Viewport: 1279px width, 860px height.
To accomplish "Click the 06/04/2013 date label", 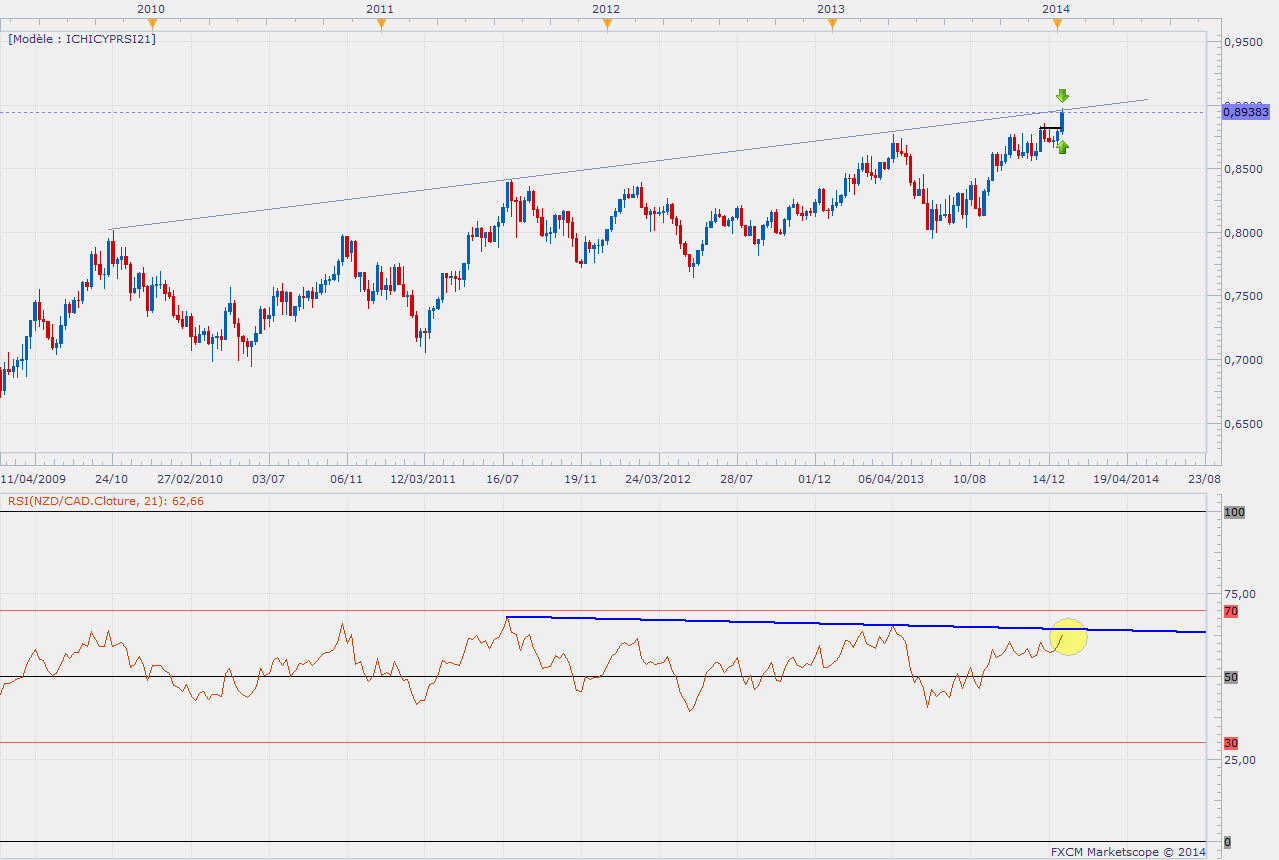I will [892, 479].
